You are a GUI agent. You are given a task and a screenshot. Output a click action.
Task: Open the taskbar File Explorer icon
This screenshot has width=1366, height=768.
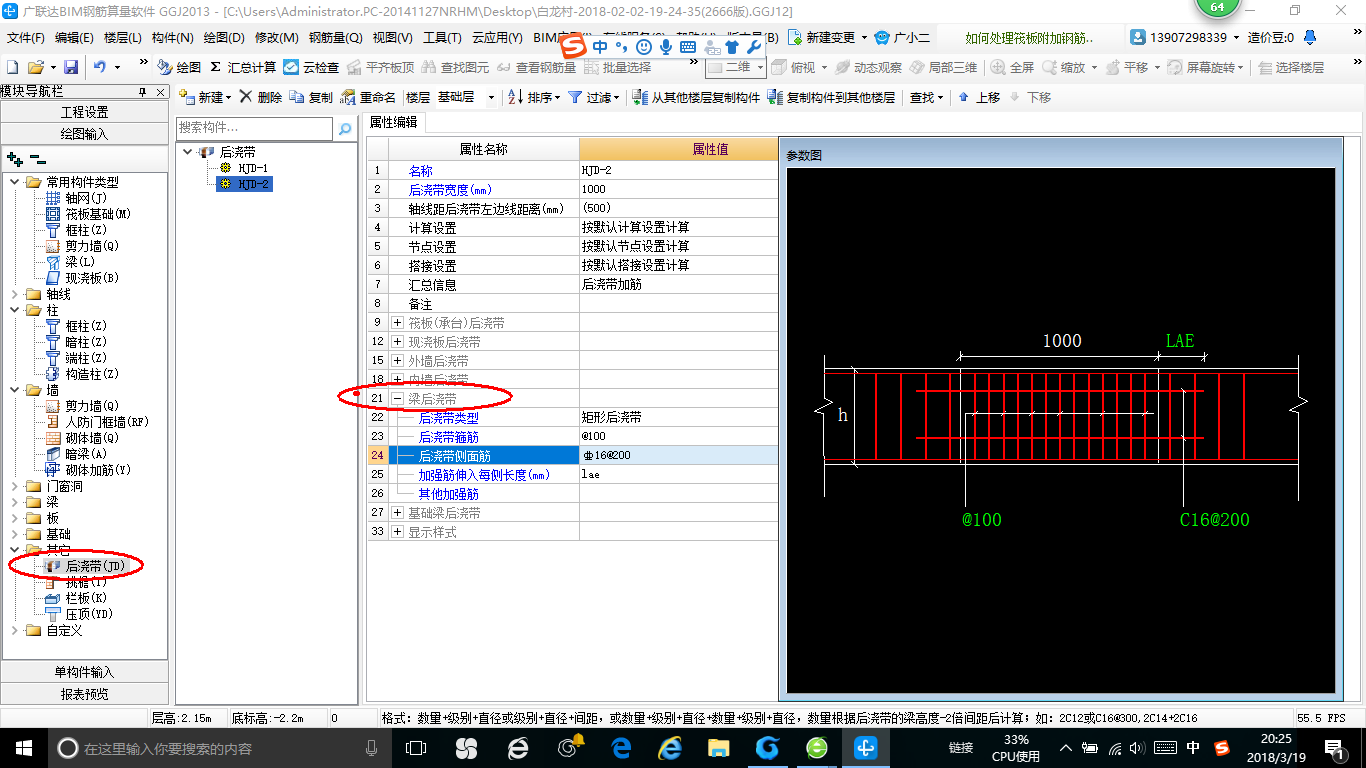pyautogui.click(x=718, y=748)
